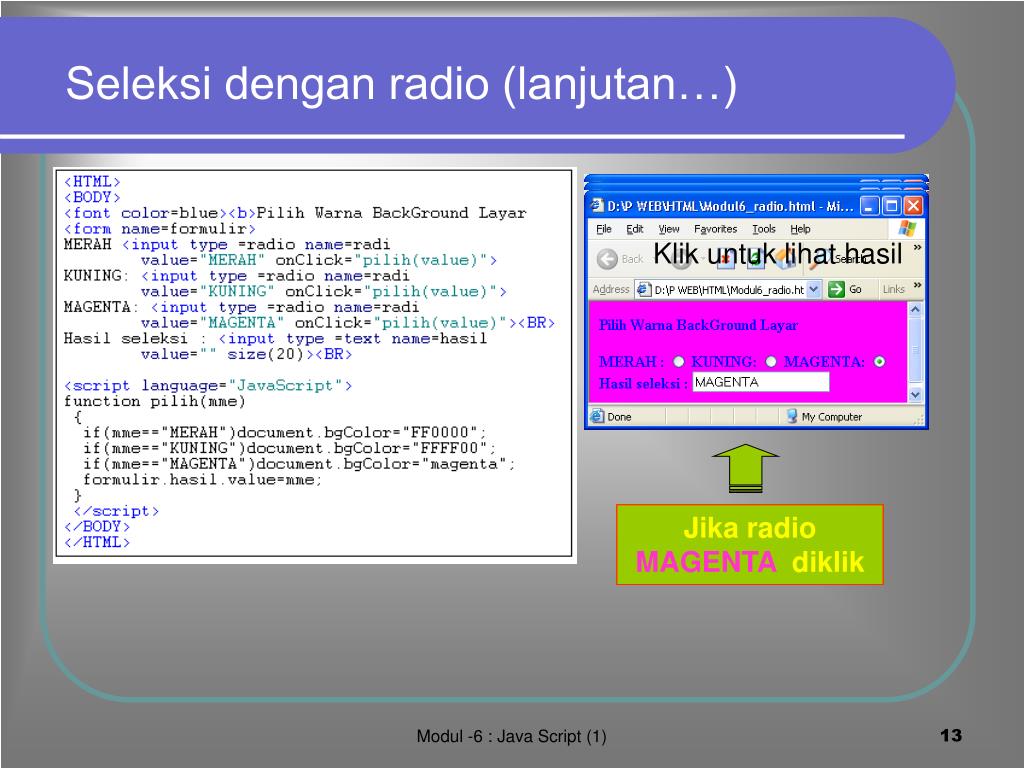The image size is (1024, 768).
Task: Select the MERAH radio button
Action: [x=679, y=362]
